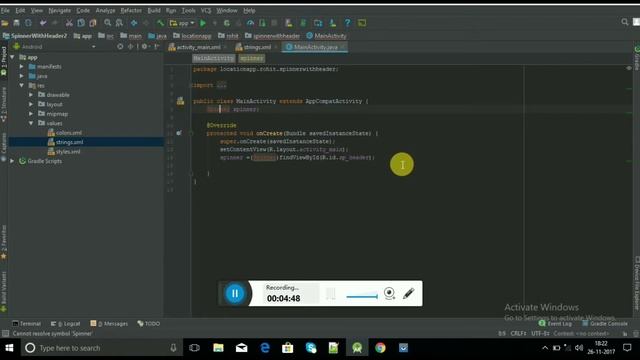Screen dimensions: 640x360
Task: Expand the drawable folder
Action: 31,95
